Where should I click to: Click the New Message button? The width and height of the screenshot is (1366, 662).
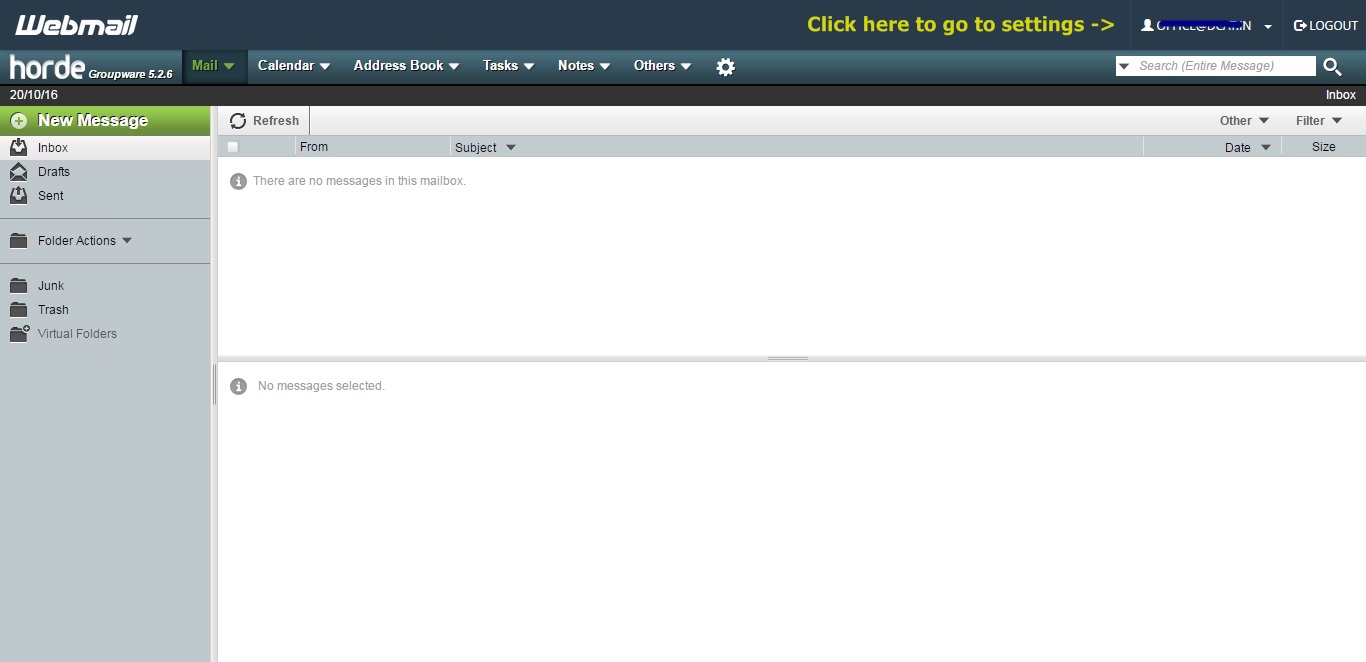point(105,121)
